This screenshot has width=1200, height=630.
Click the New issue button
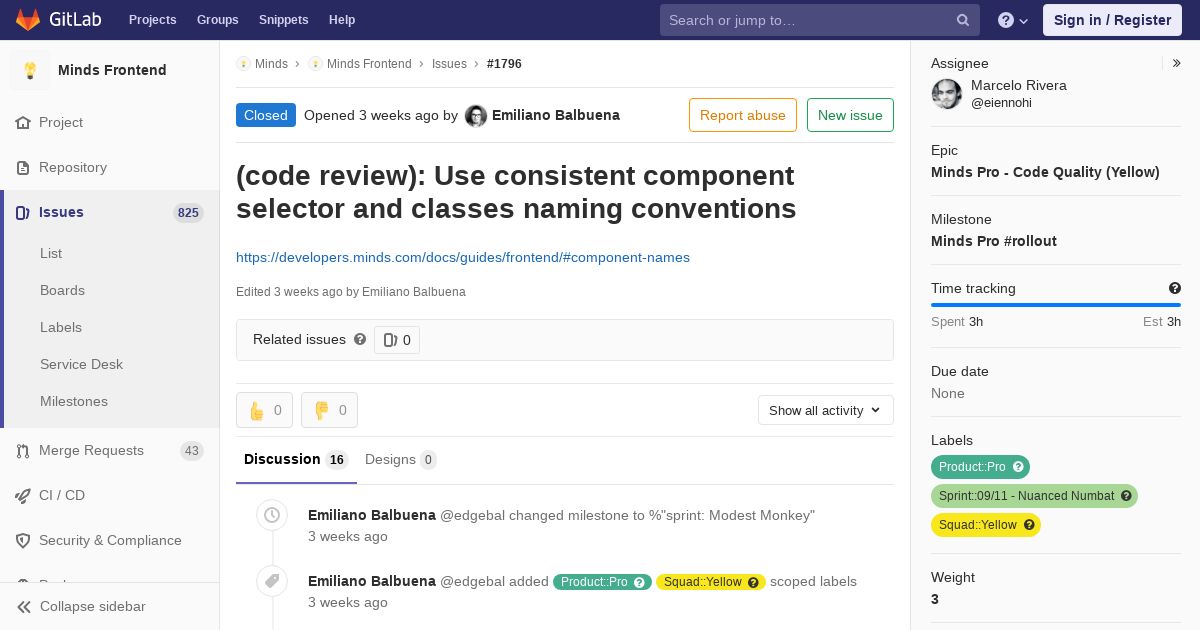pos(850,115)
